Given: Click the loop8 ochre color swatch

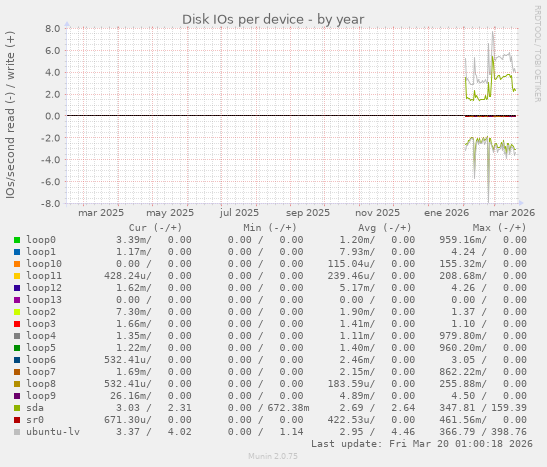Looking at the screenshot, I should 17,384.
